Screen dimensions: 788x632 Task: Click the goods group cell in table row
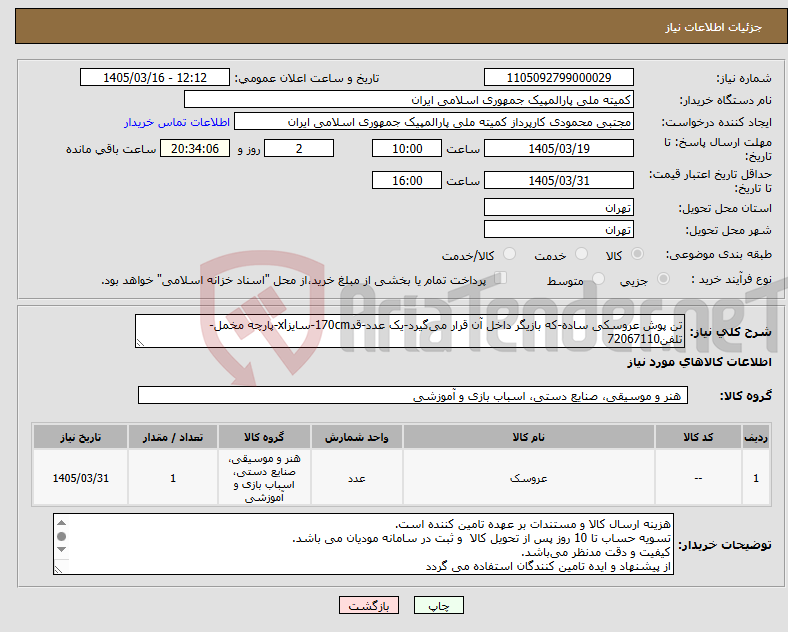(x=264, y=478)
